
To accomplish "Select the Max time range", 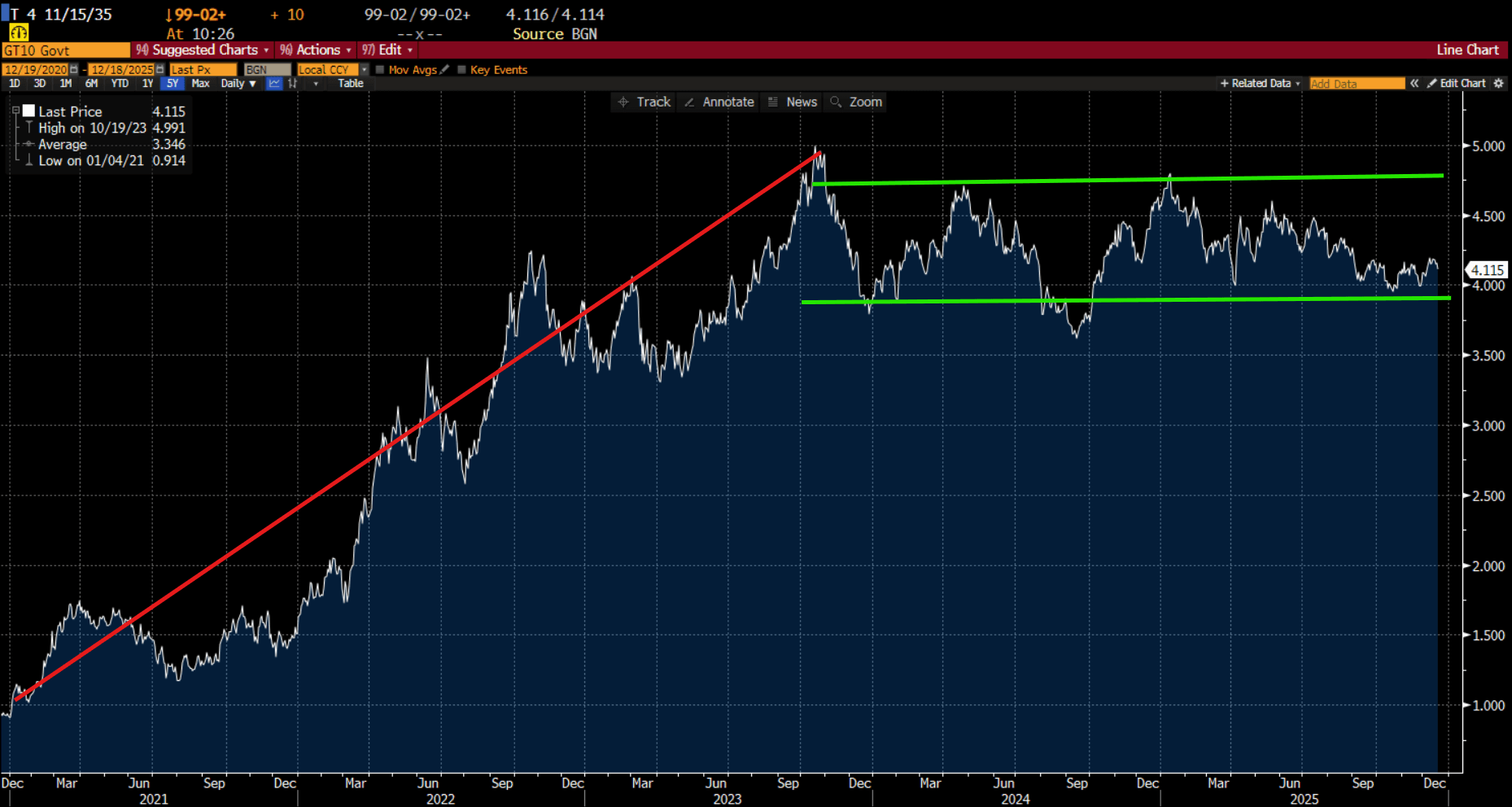I will click(x=200, y=84).
